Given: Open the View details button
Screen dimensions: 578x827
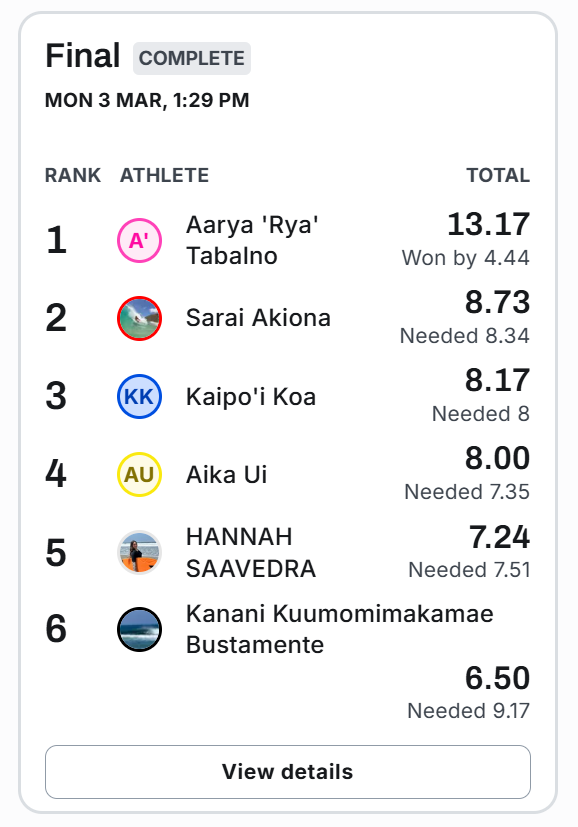Looking at the screenshot, I should 288,772.
